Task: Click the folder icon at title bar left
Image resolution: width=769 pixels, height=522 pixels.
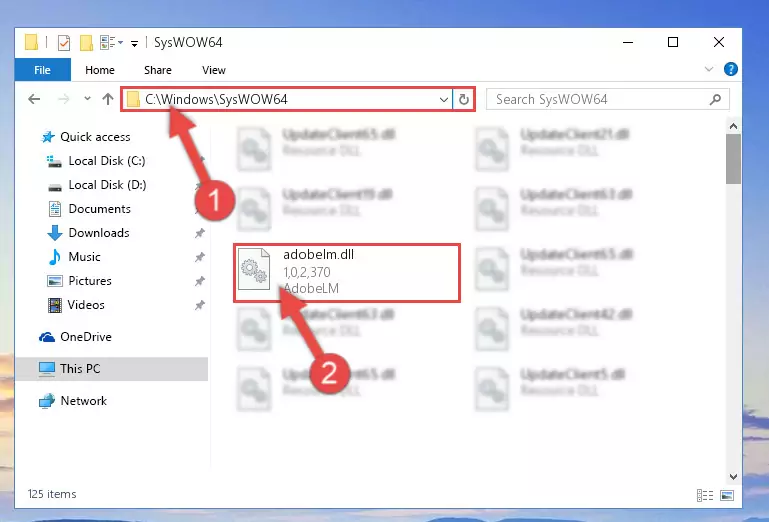Action: 31,42
